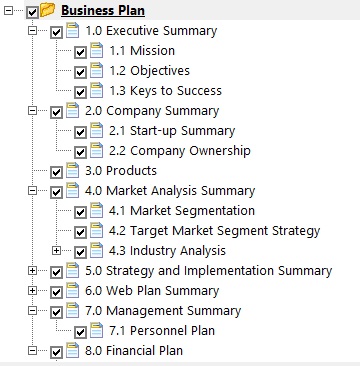Screen dimensions: 360x366
Task: Select the 4.2 Target Market Segment Strategy item
Action: pyautogui.click(x=215, y=231)
